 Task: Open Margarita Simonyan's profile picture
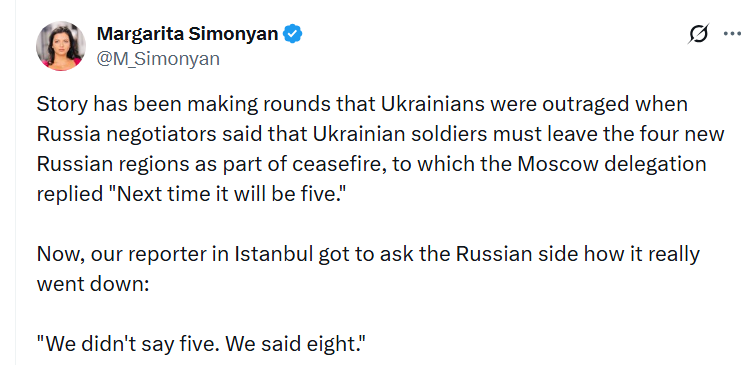61,46
